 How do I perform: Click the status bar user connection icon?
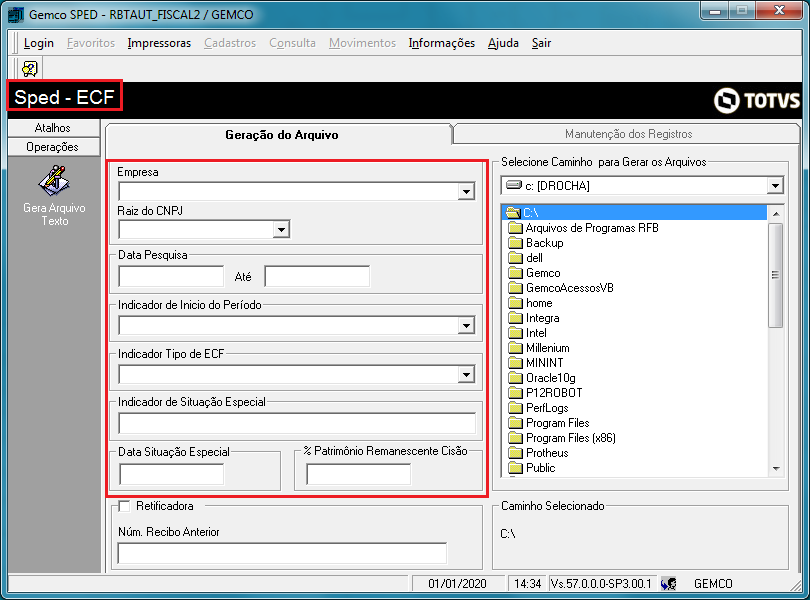click(x=669, y=583)
